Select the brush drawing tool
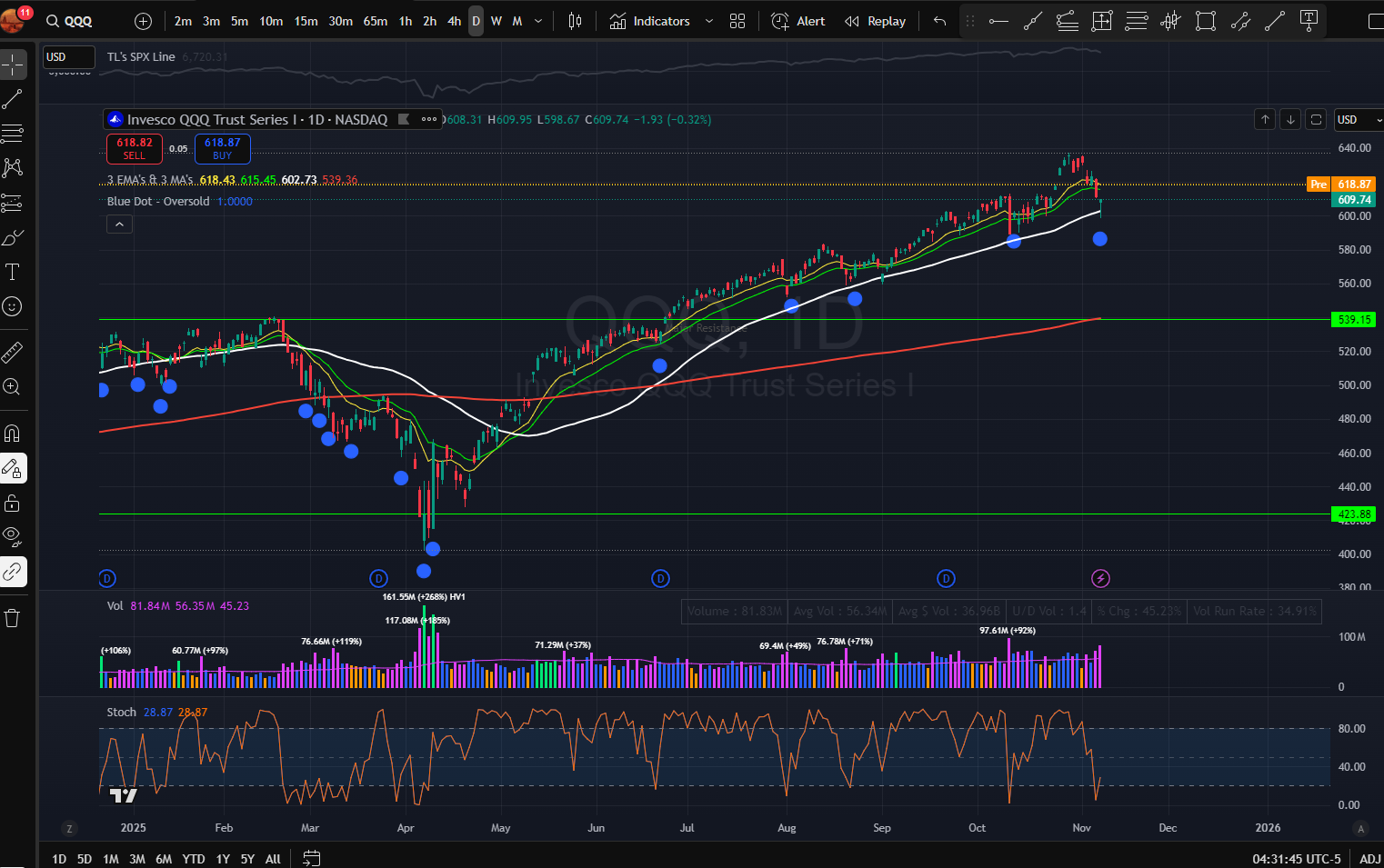The height and width of the screenshot is (868, 1384). (x=13, y=237)
